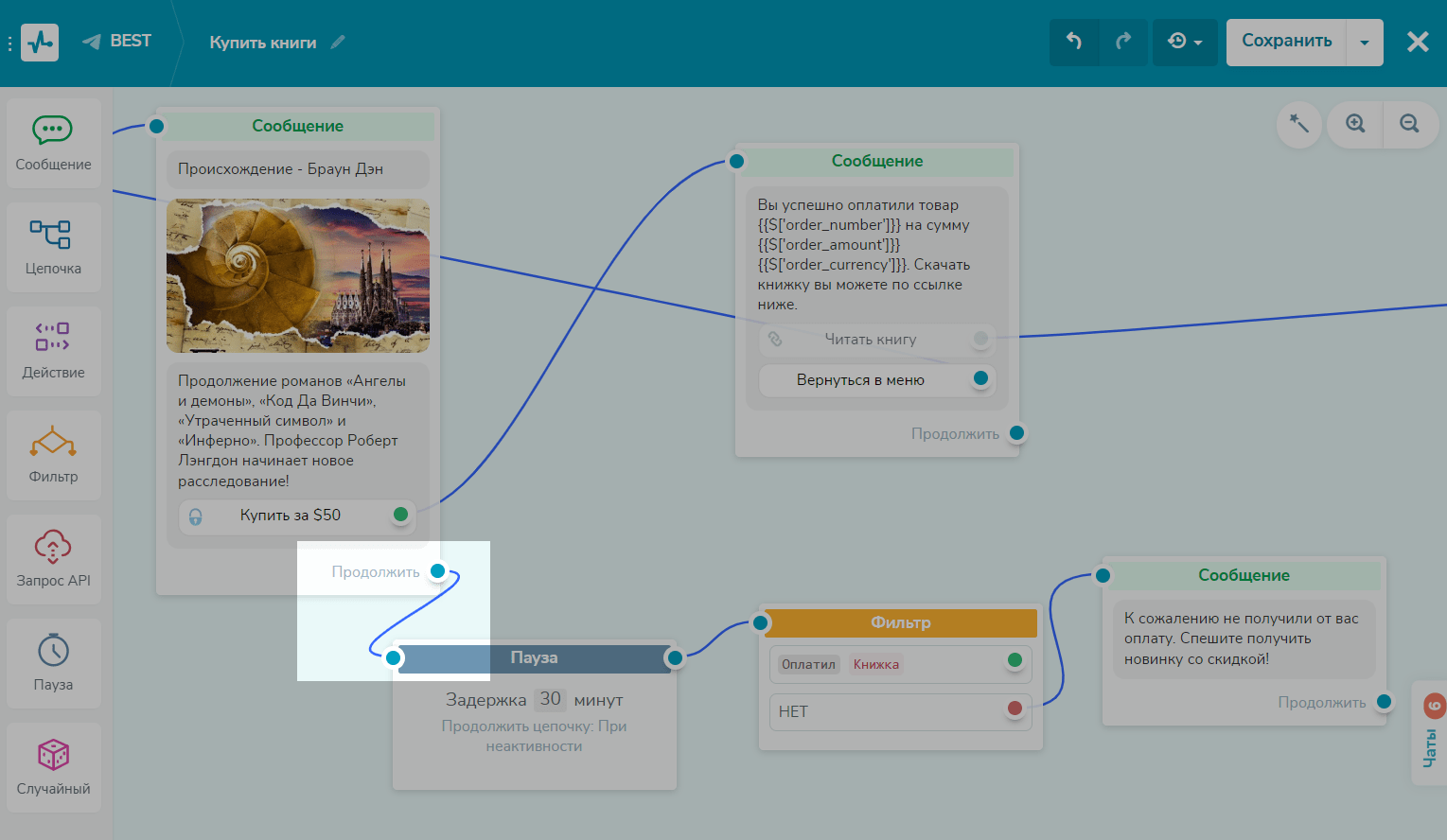Zoom out on the canvas

1409,124
